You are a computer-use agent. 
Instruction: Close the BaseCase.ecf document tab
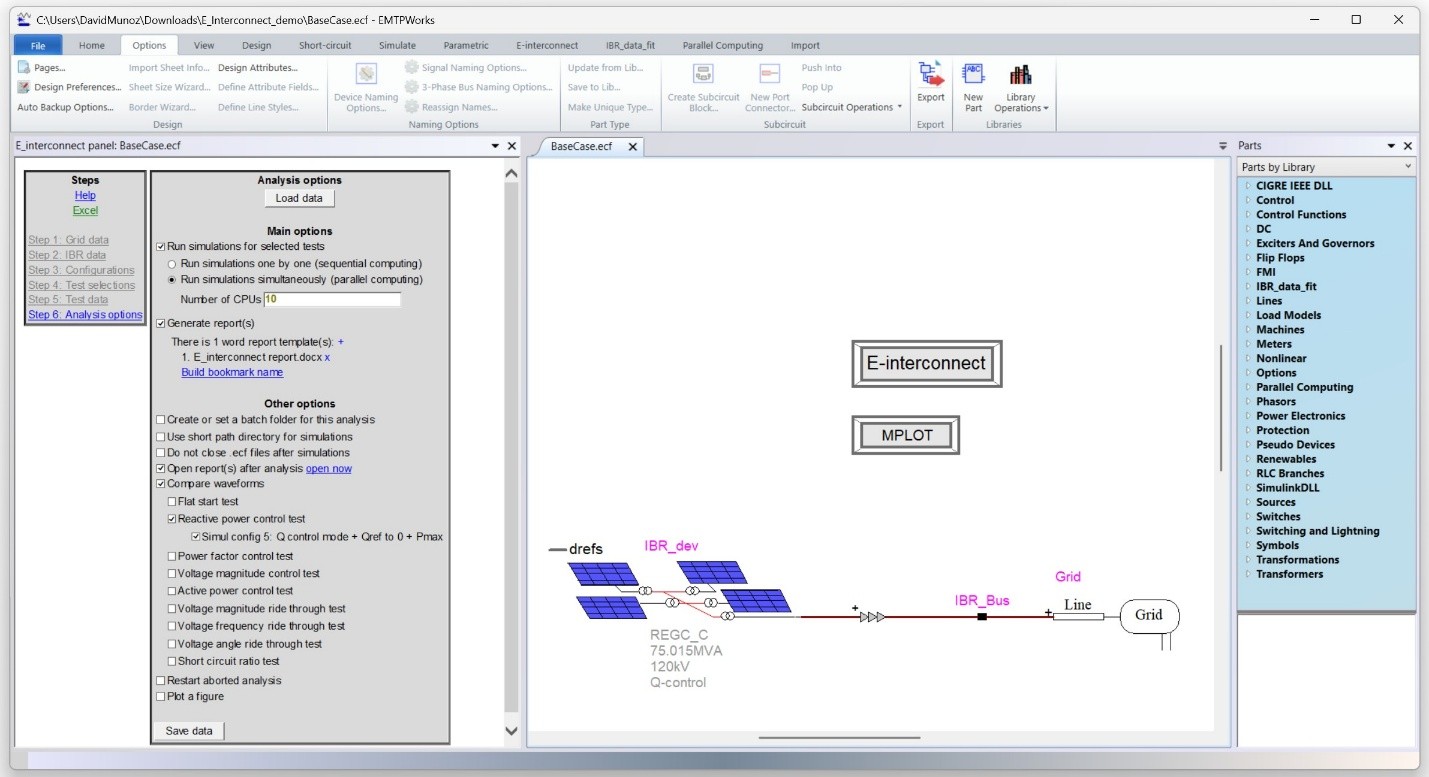(633, 147)
